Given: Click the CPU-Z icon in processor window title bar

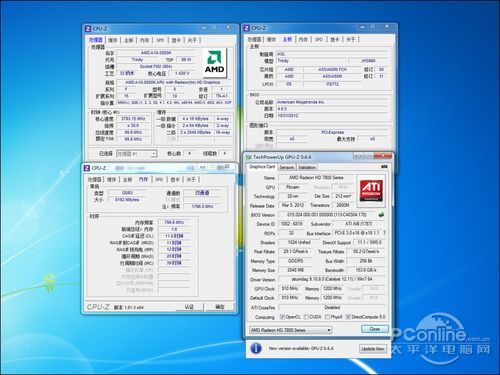Looking at the screenshot, I should 88,29.
